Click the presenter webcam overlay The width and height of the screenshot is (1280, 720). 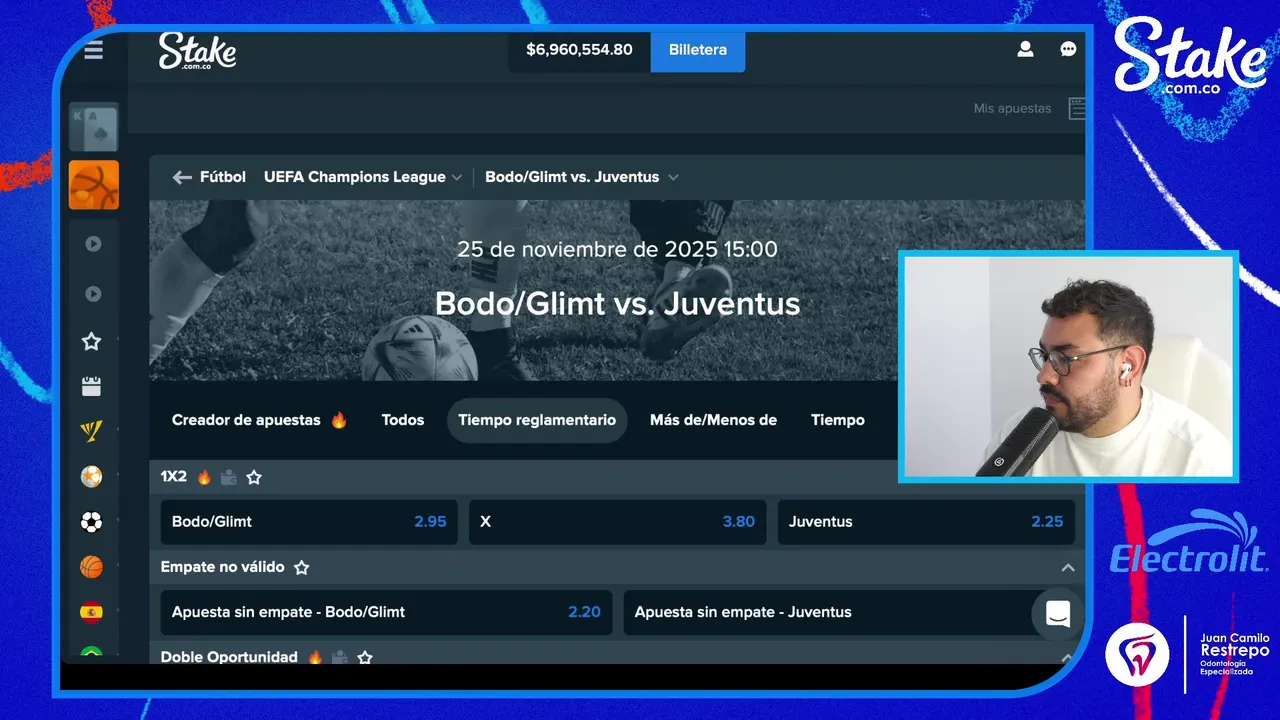(x=1068, y=366)
